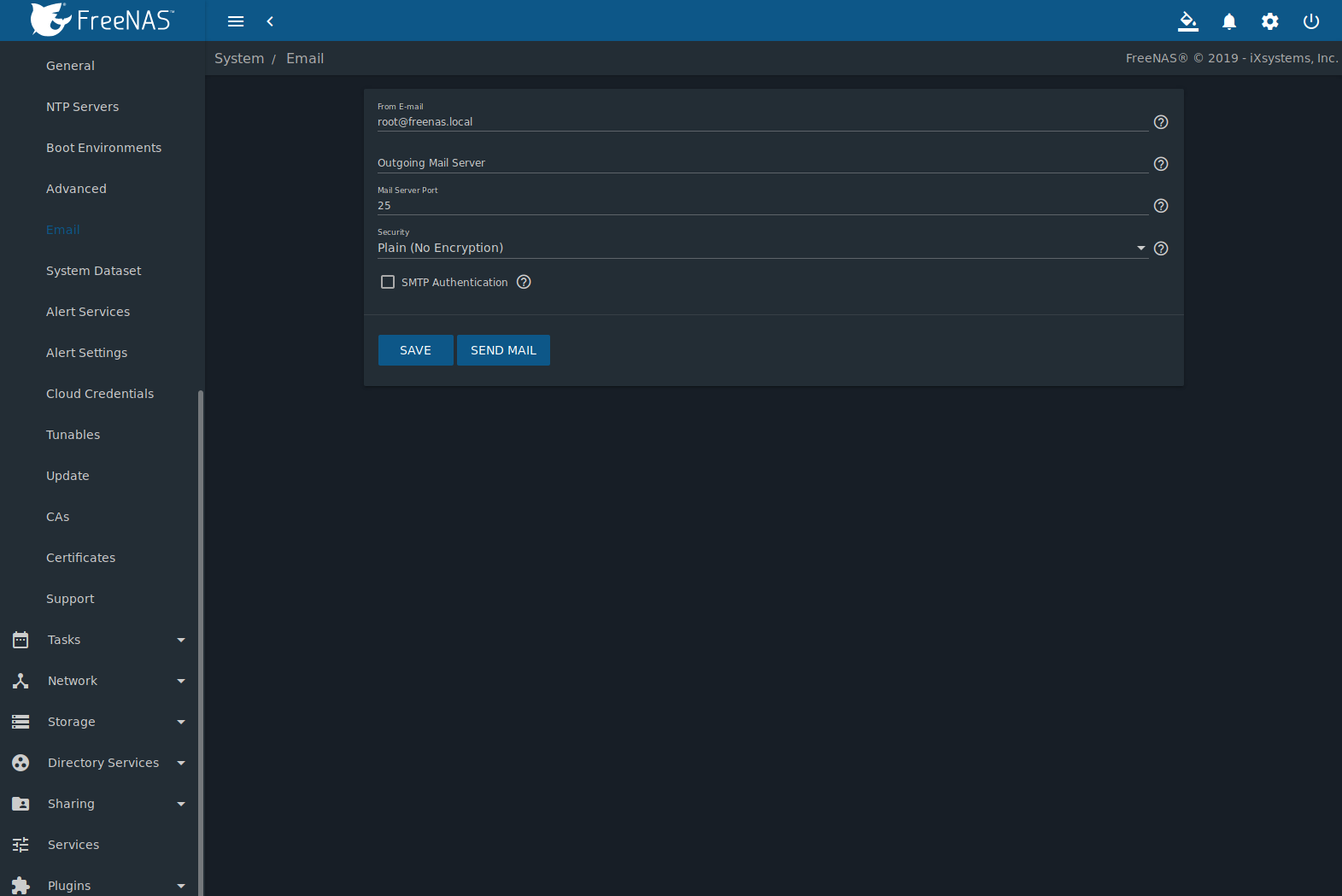Expand the Tasks menu arrow
The height and width of the screenshot is (896, 1342).
(181, 640)
